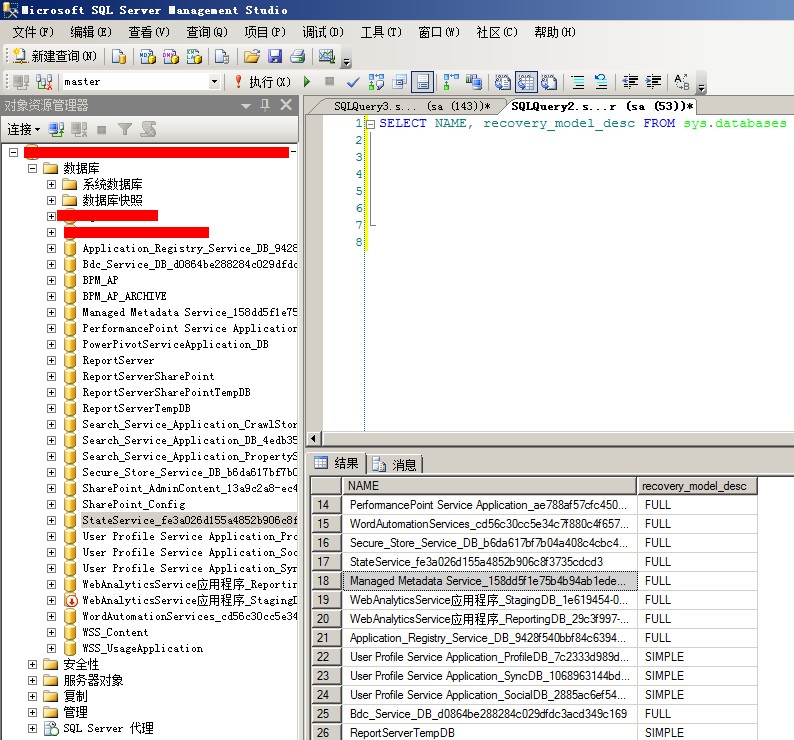Toggle Object Explorer auto-hide pin

pos(265,105)
